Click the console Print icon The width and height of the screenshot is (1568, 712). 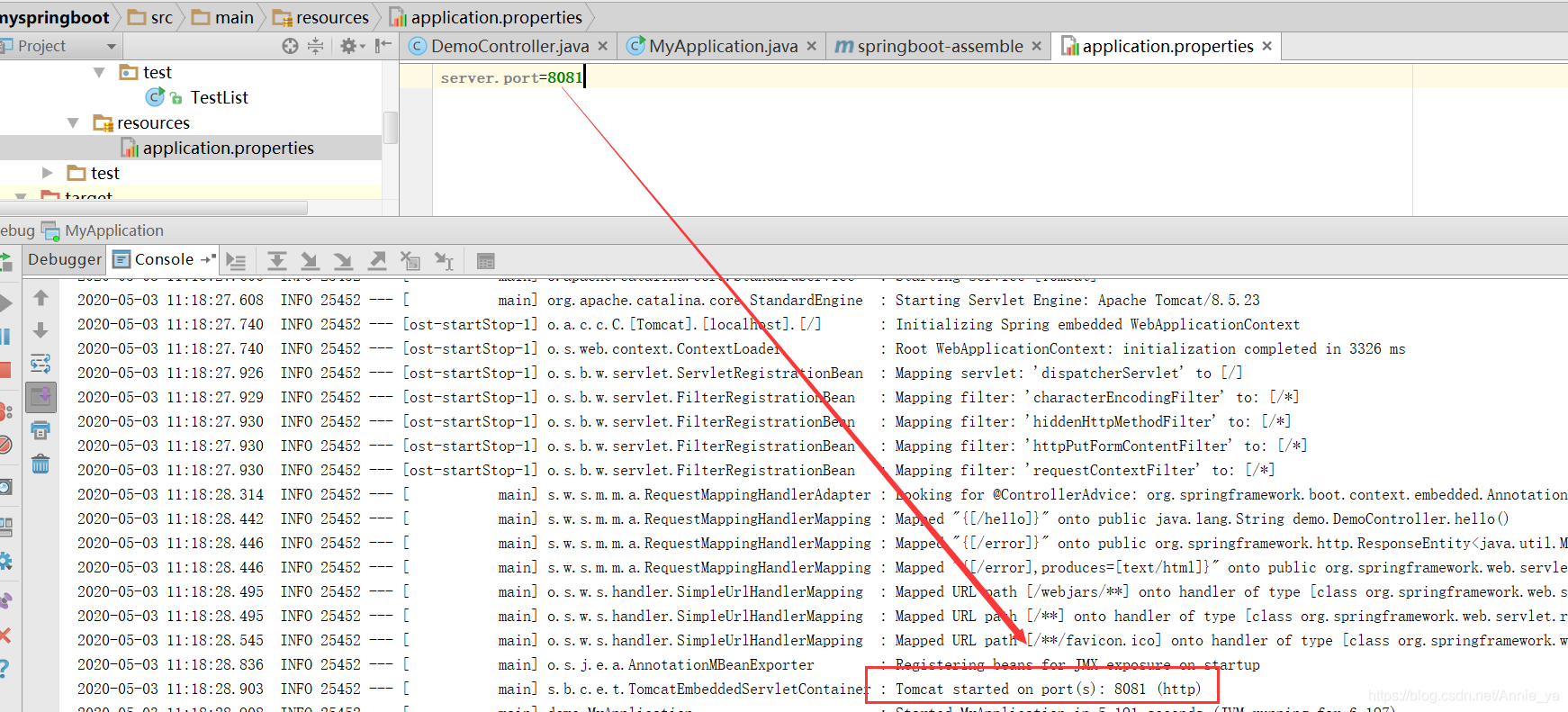[x=41, y=430]
